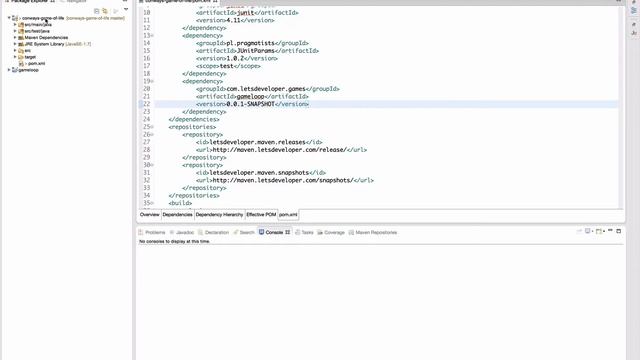Expand the src folder arrow
640x360 pixels.
tap(15, 51)
